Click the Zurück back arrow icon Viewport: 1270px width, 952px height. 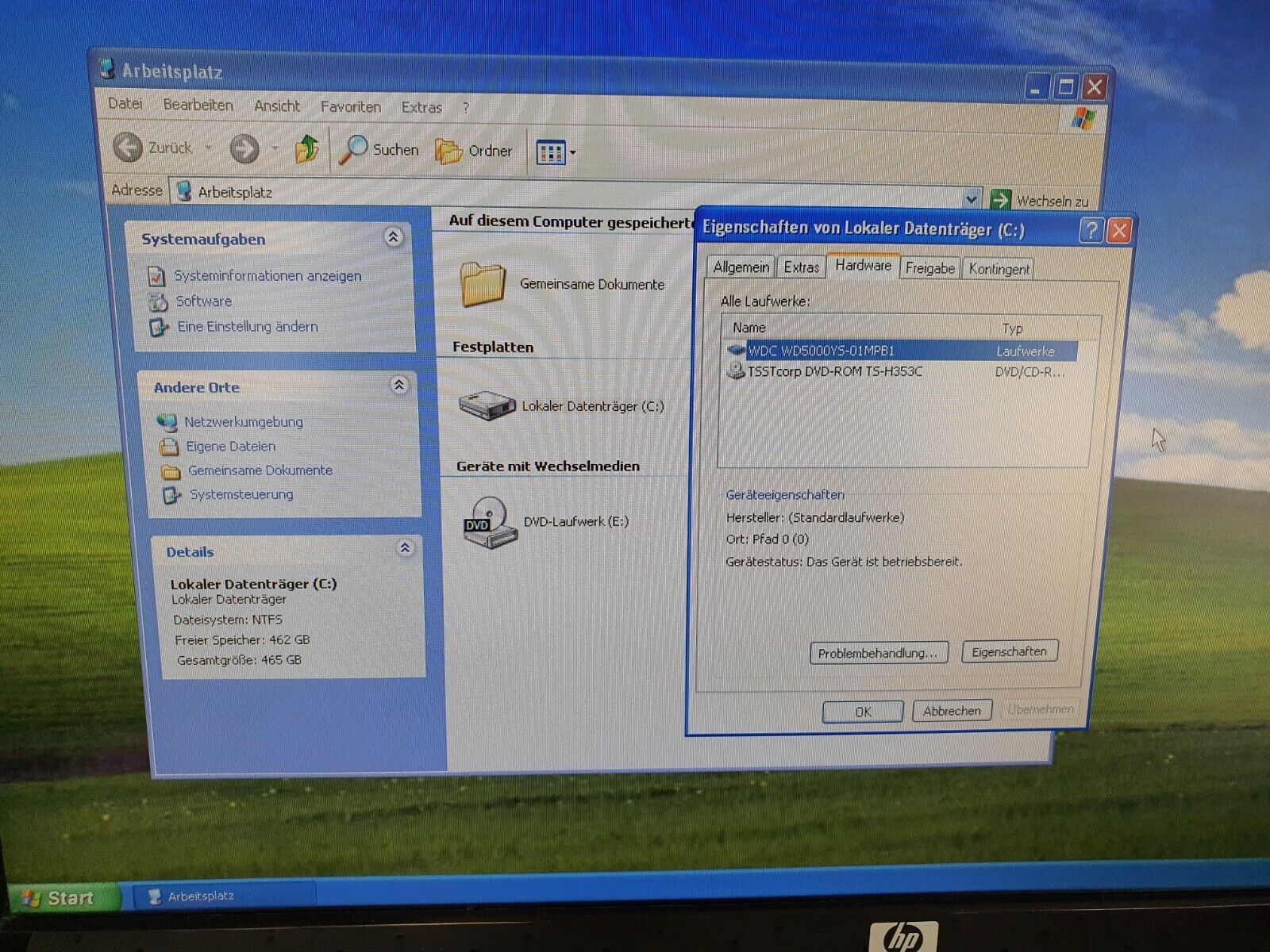click(129, 148)
